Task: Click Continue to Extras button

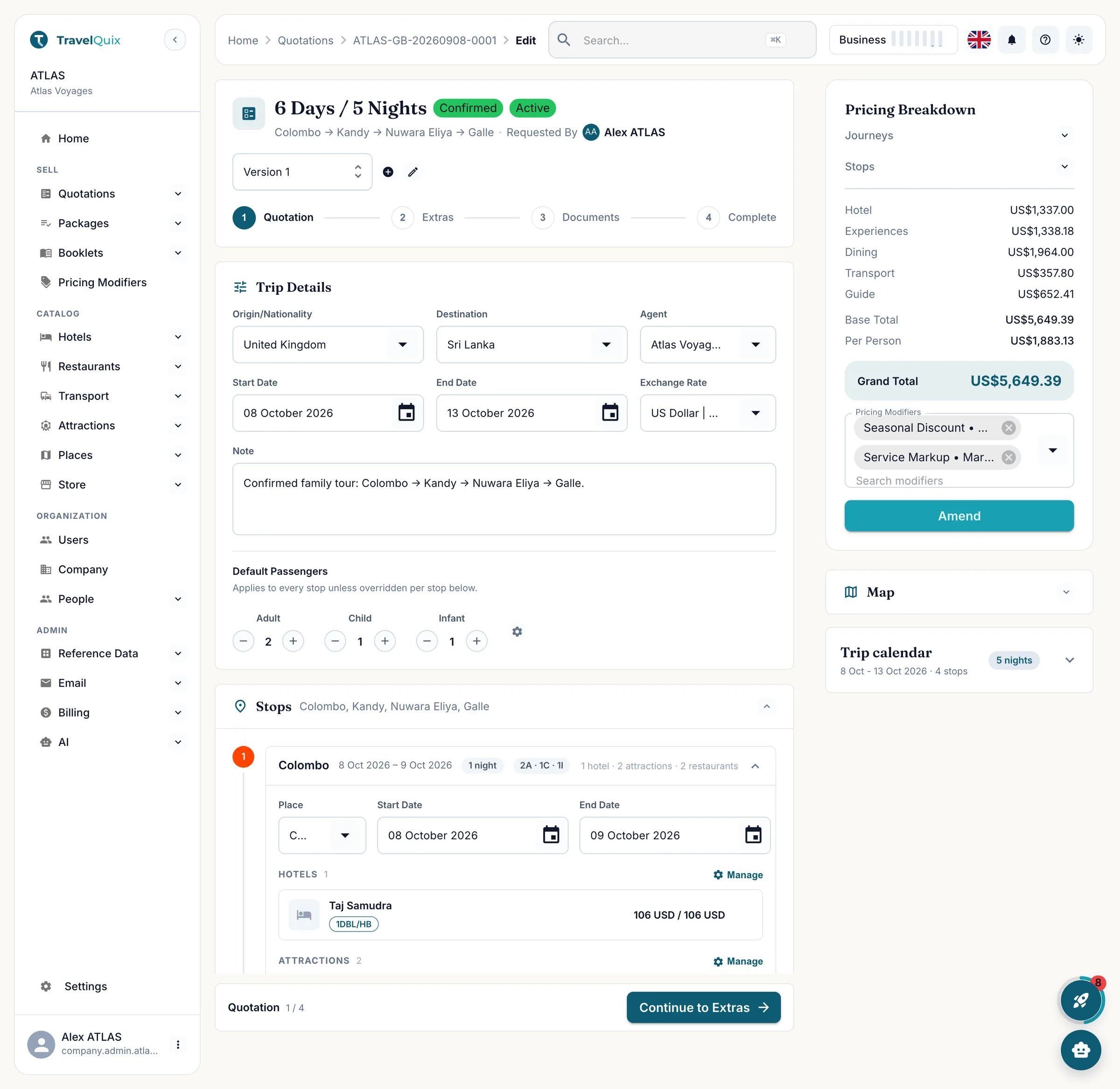Action: tap(703, 1007)
